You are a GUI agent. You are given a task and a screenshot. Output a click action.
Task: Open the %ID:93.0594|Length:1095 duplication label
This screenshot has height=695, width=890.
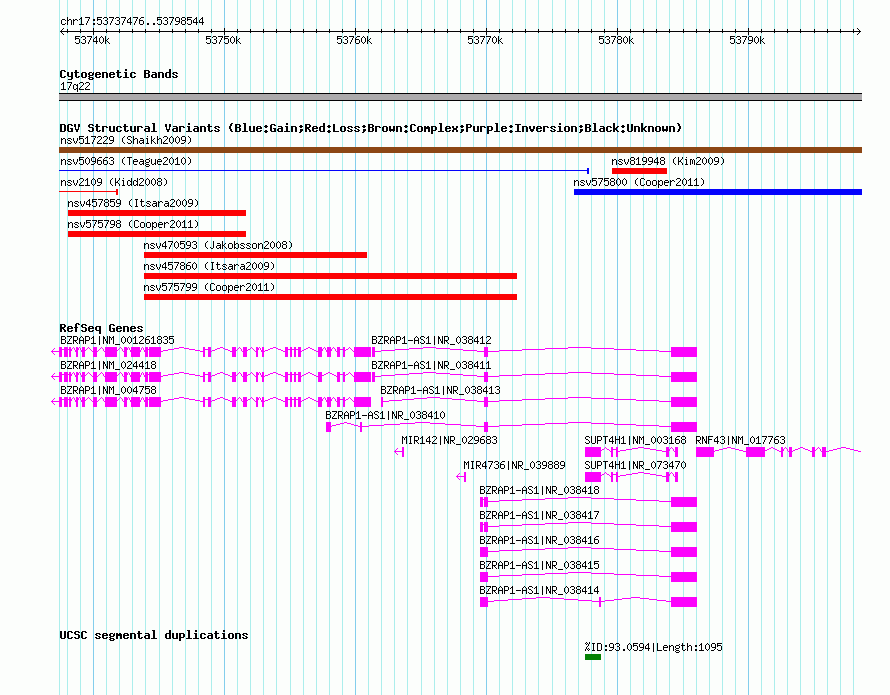tap(653, 647)
